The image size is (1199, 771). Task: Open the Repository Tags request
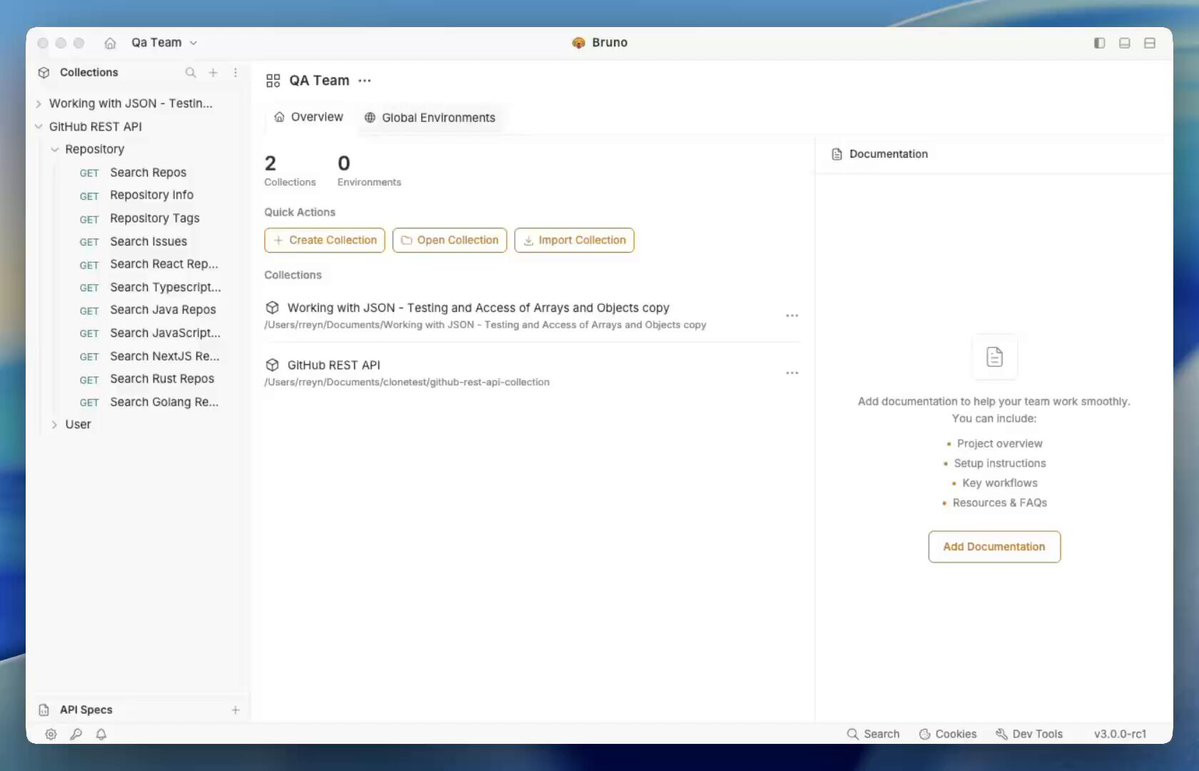click(154, 218)
